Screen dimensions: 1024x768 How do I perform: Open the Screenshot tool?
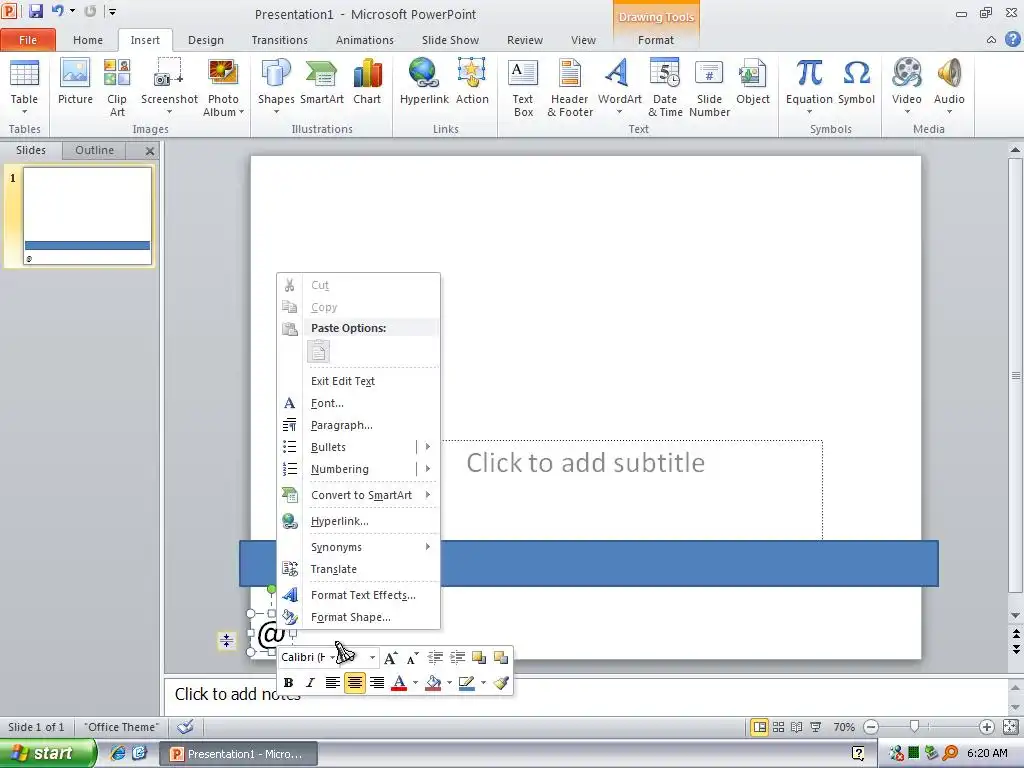[x=169, y=87]
